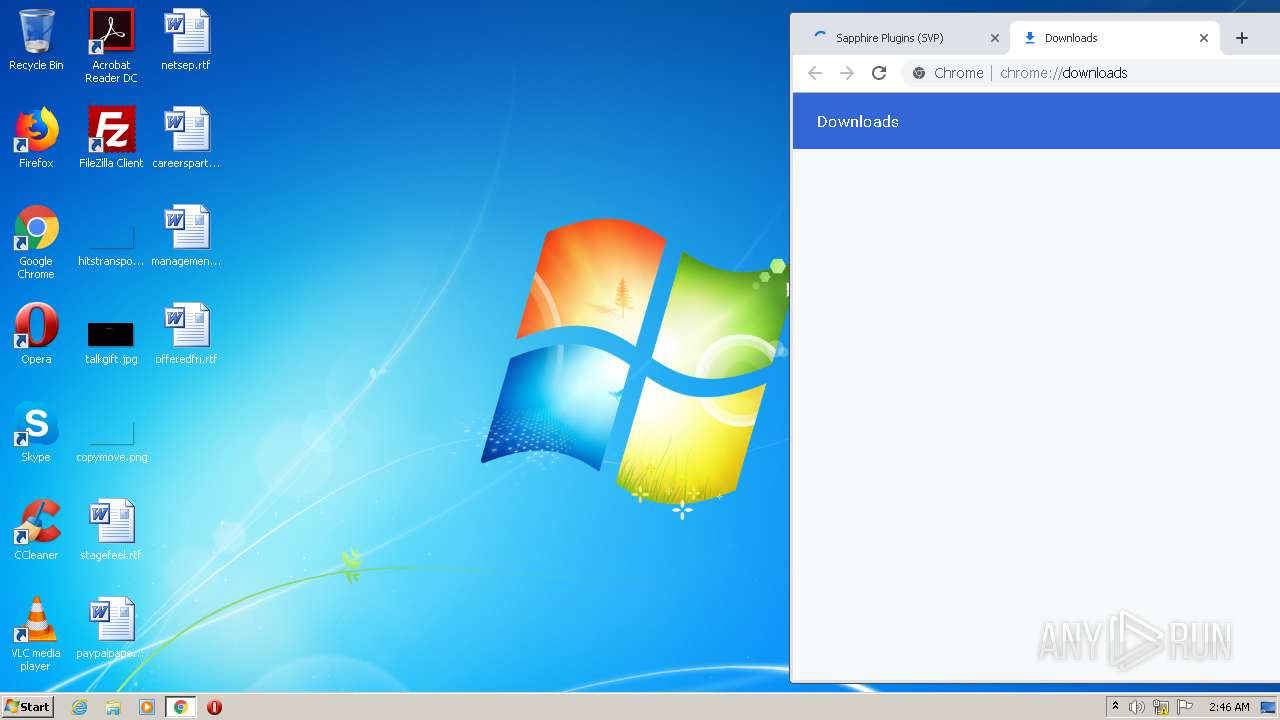This screenshot has height=720, width=1280.
Task: Open the volume speaker tray icon
Action: click(x=1137, y=707)
